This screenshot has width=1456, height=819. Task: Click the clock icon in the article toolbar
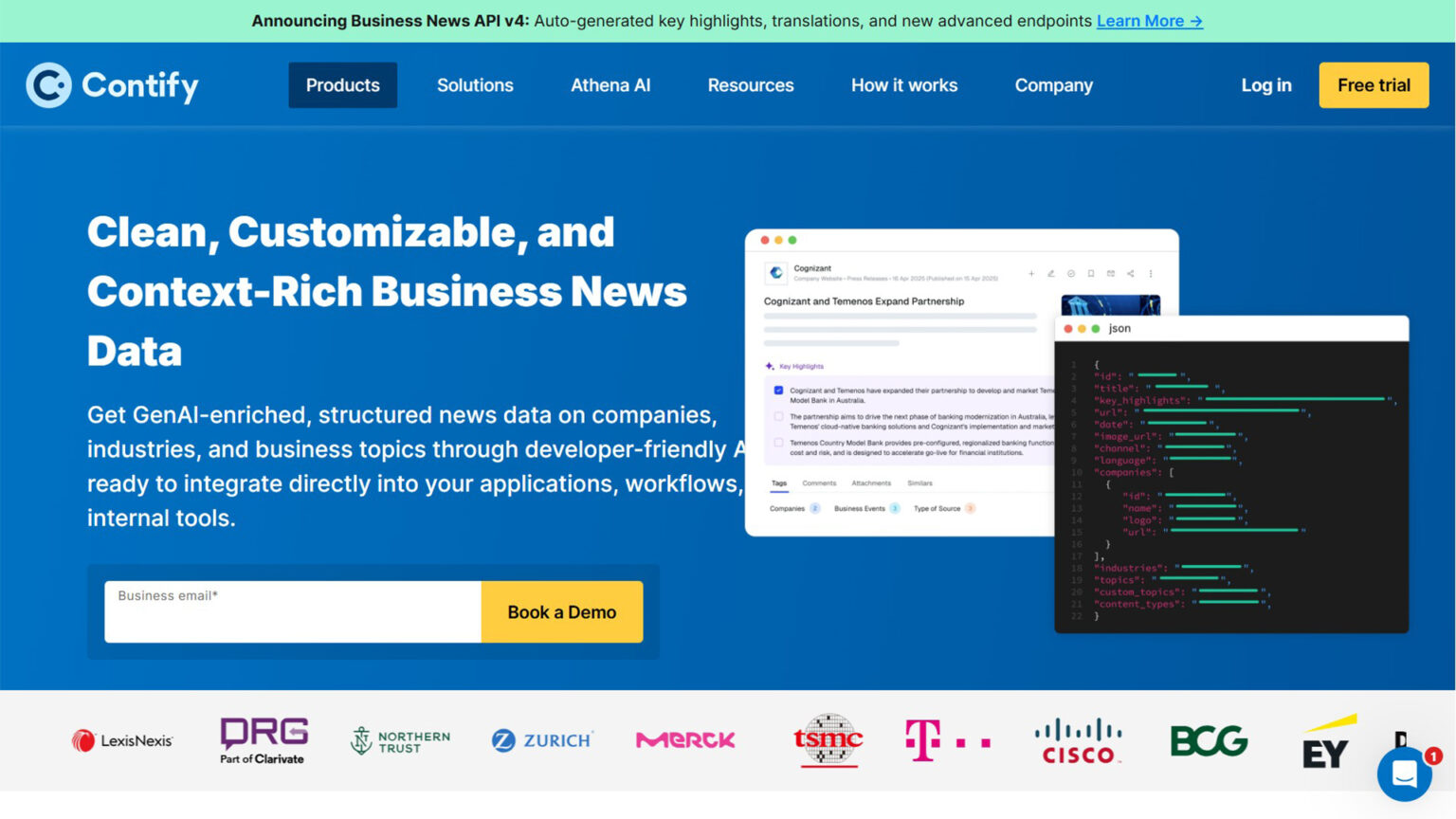coord(1071,274)
